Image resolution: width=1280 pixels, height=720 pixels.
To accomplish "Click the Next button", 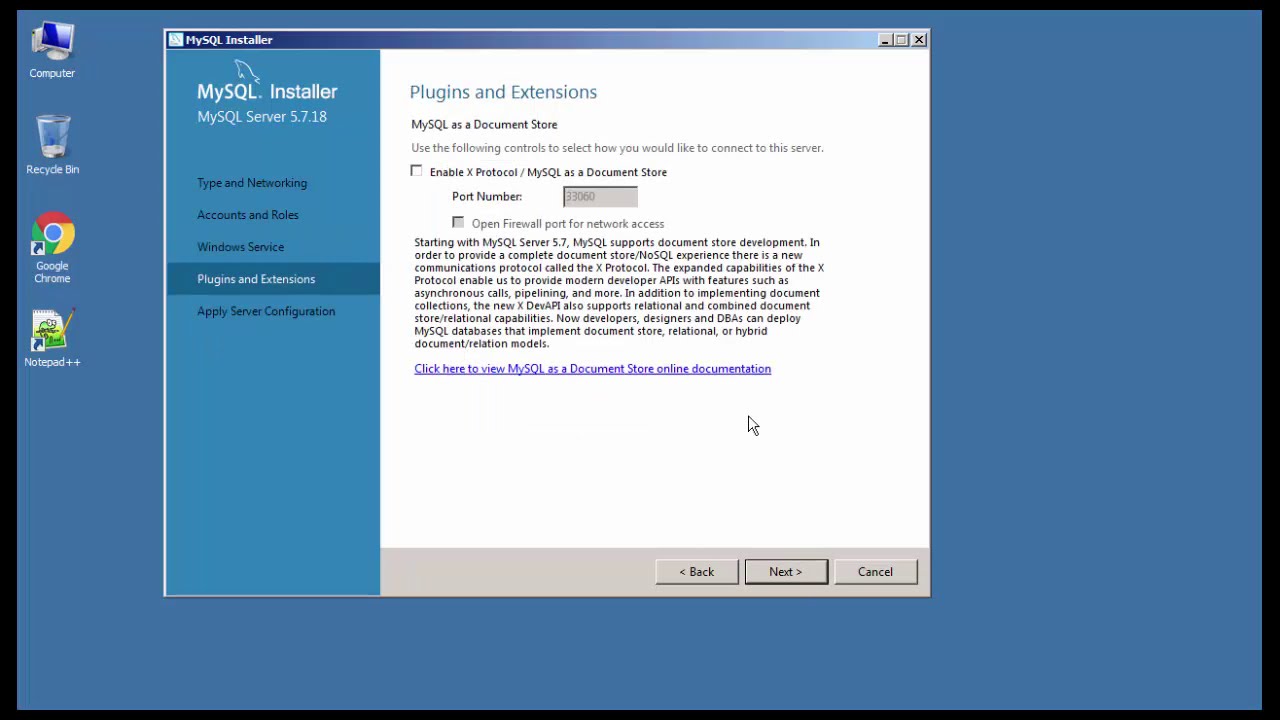I will (x=786, y=572).
